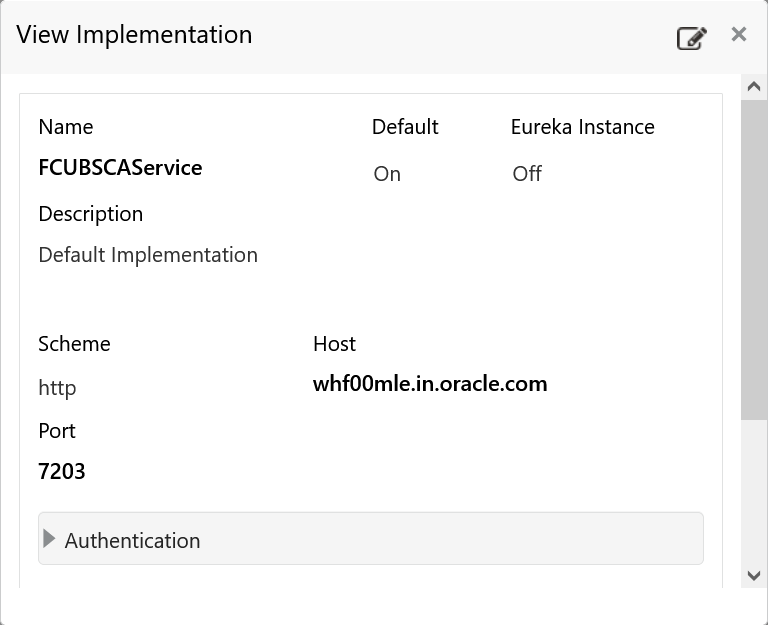Click the Host field label
The width and height of the screenshot is (768, 625).
[x=334, y=344]
